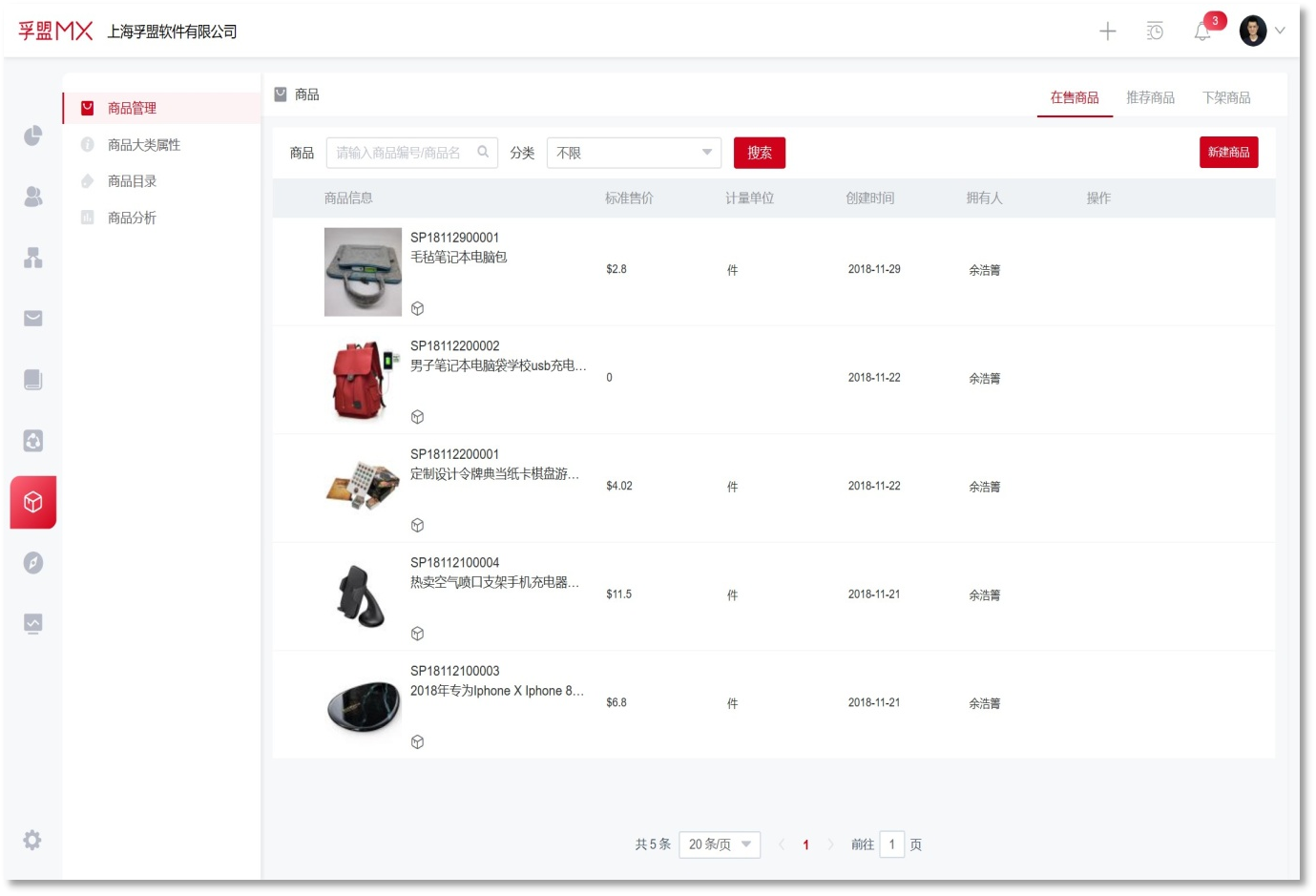Click the search magnifier in product input
The width and height of the screenshot is (1316, 896).
483,152
